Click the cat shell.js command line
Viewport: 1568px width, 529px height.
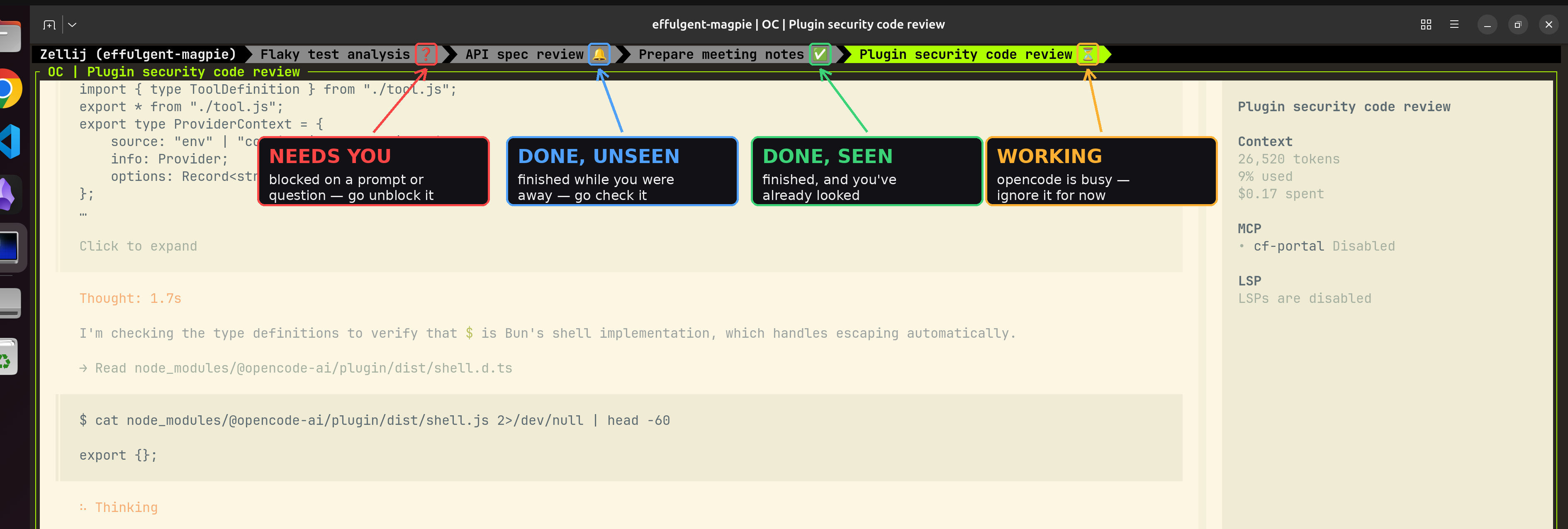(374, 420)
